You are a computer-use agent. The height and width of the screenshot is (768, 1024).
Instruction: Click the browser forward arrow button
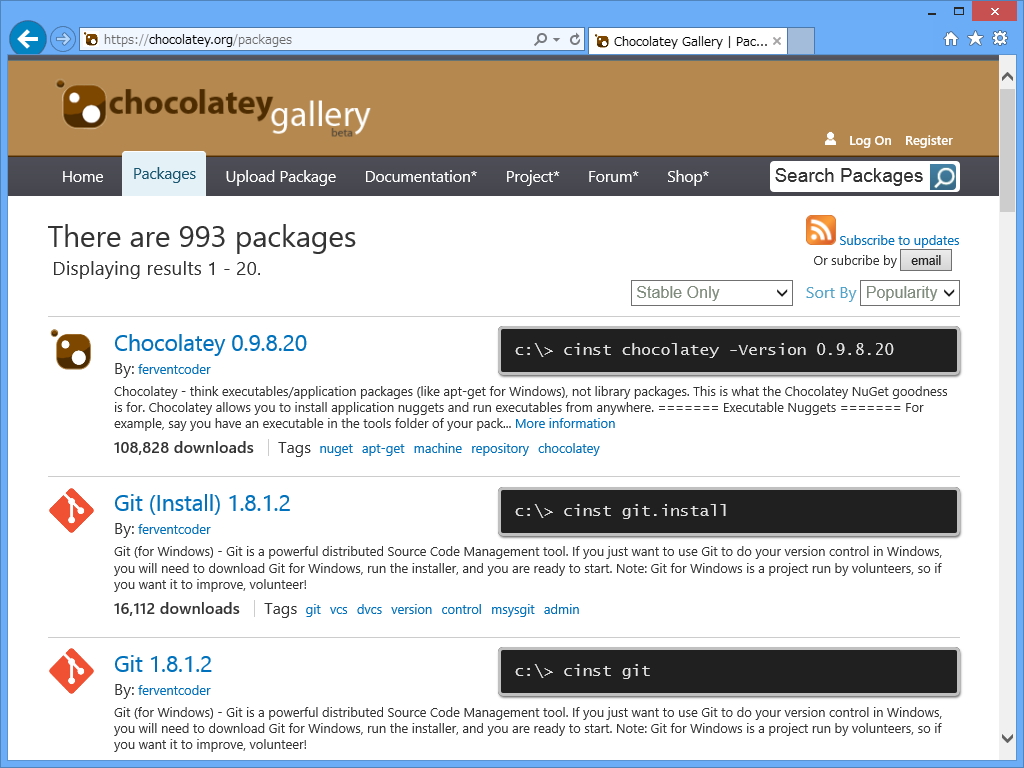[x=63, y=39]
